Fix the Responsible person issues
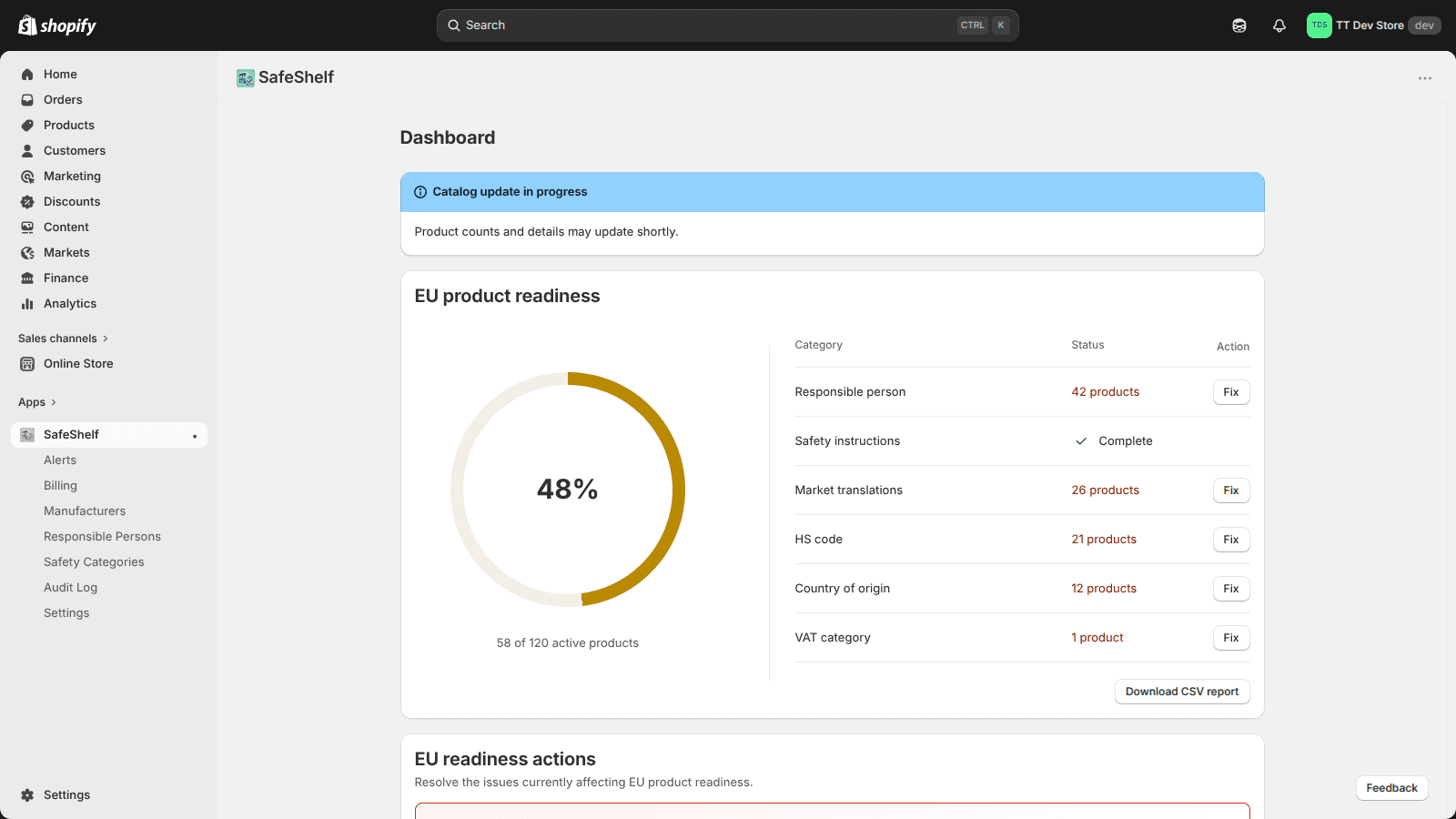The width and height of the screenshot is (1456, 819). click(x=1231, y=392)
